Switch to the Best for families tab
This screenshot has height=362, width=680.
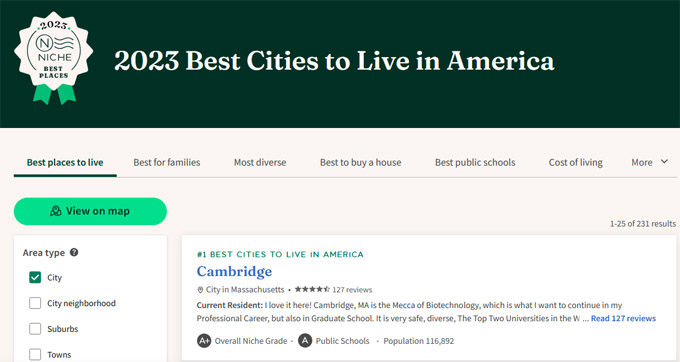tap(167, 162)
